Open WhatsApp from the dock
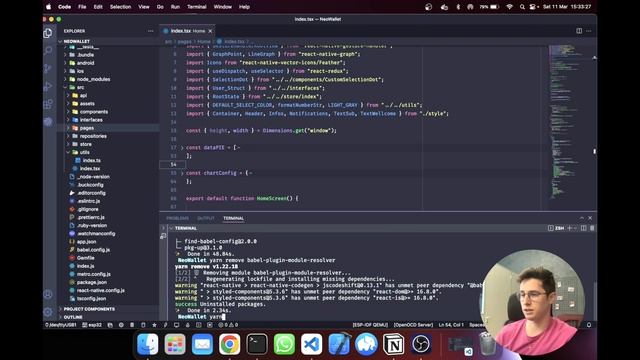The width and height of the screenshot is (640, 360). coord(284,344)
